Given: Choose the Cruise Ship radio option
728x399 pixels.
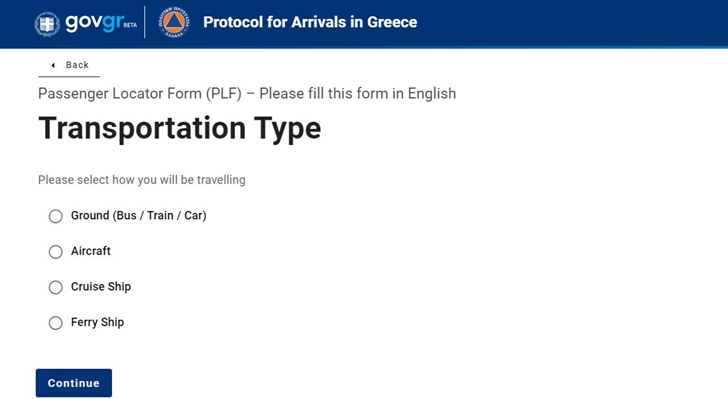Looking at the screenshot, I should [x=56, y=287].
